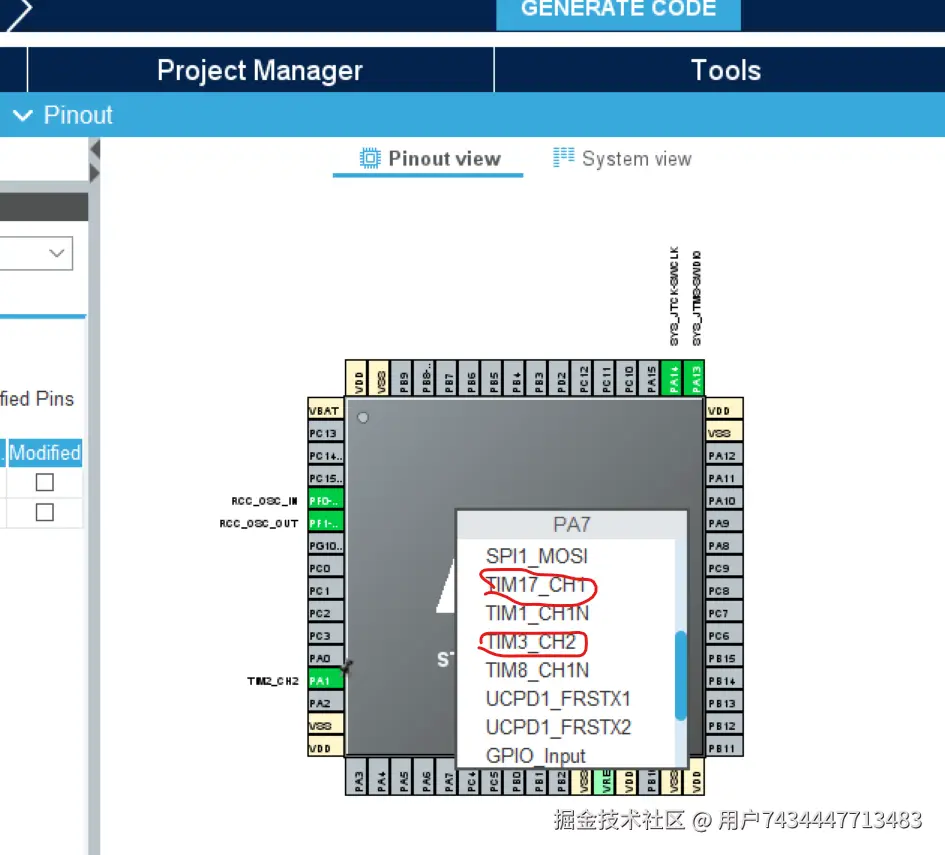Expand the Pinout dropdown chevron
This screenshot has width=945, height=855.
(23, 115)
